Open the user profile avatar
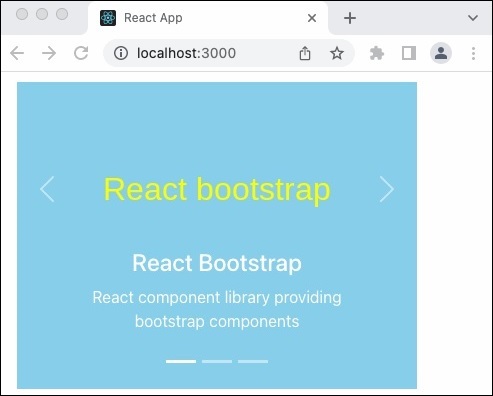 pos(441,53)
